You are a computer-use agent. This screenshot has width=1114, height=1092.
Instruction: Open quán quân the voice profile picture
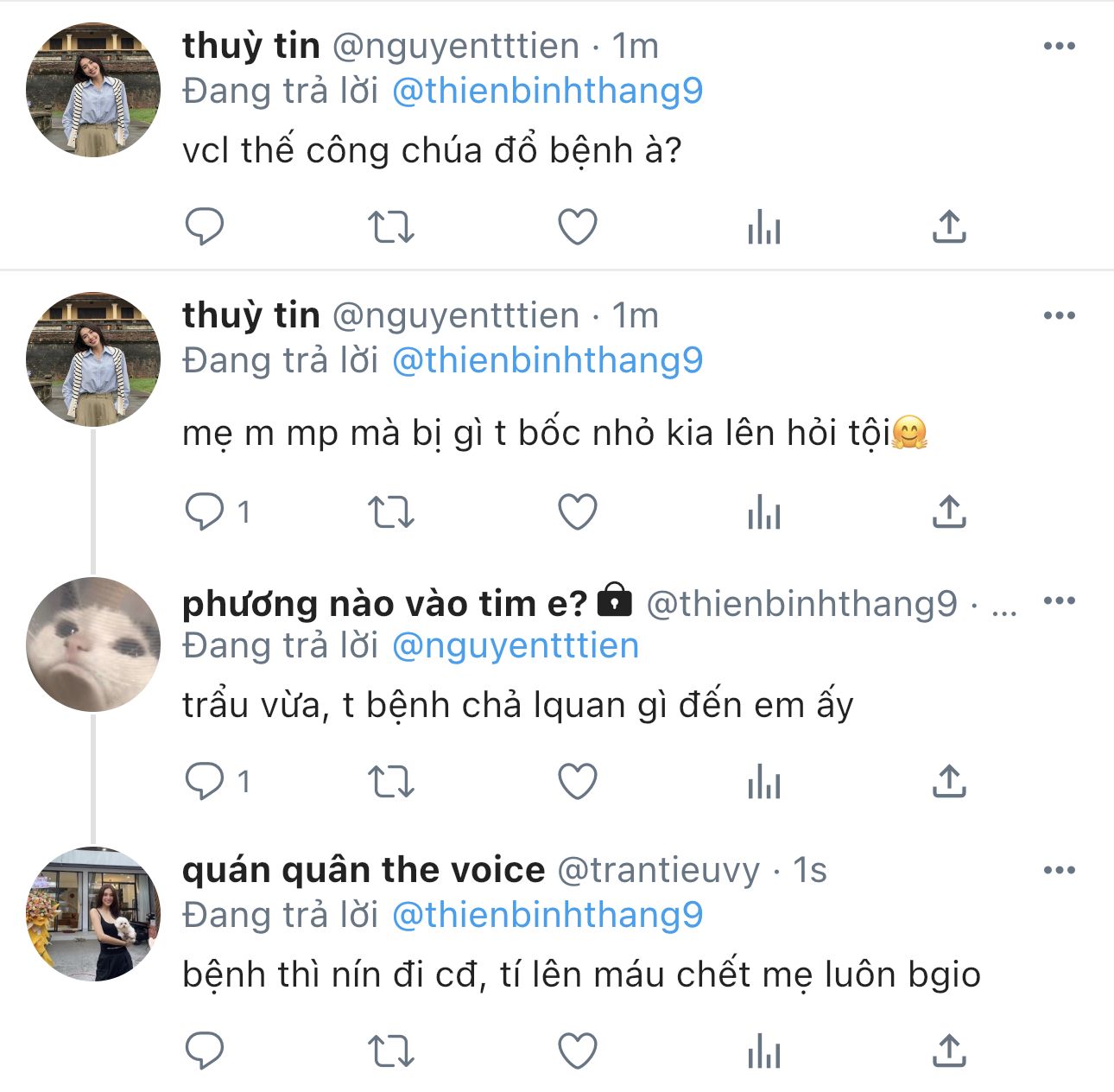(x=93, y=914)
